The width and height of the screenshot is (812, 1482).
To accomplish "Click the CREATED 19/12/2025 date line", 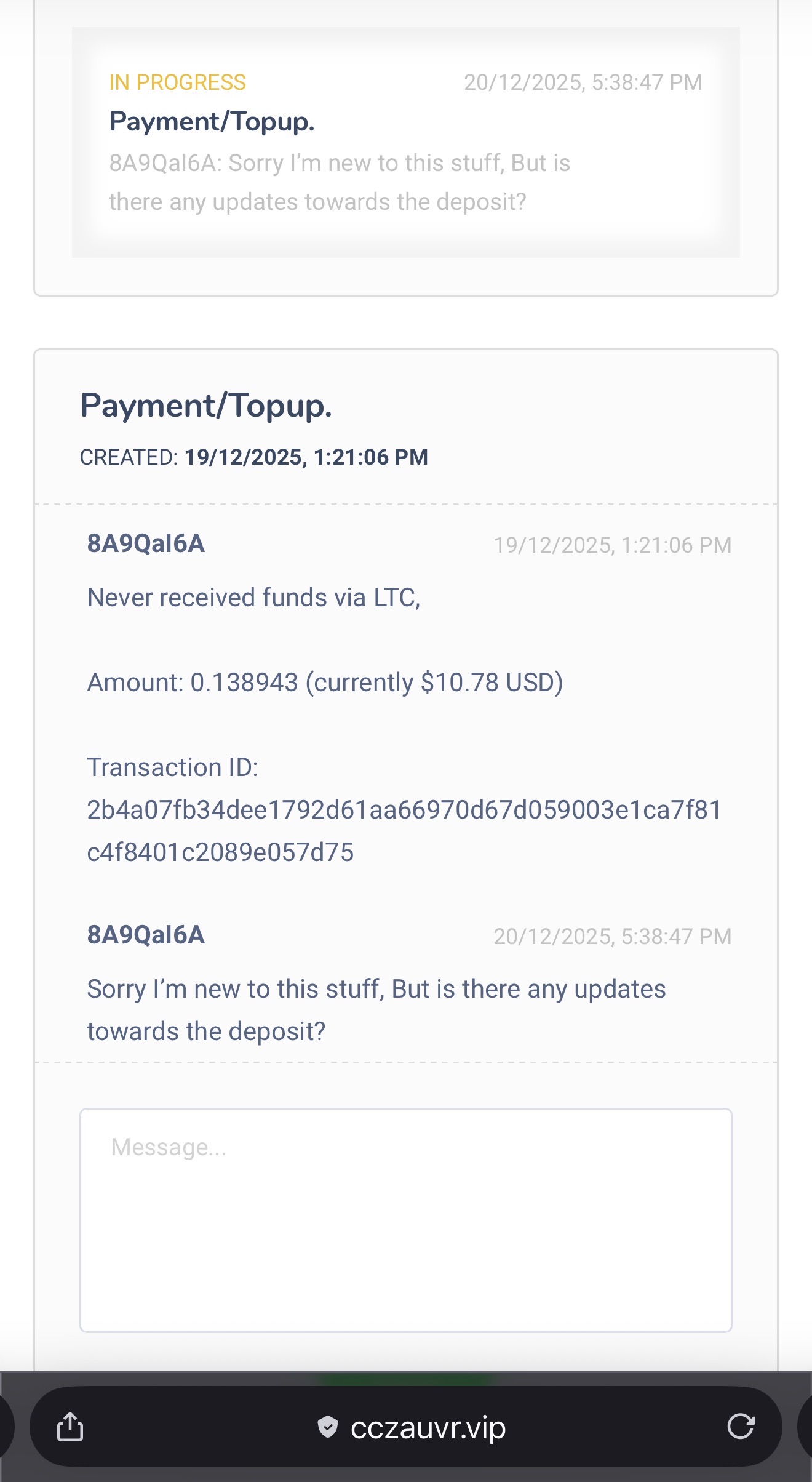I will tap(254, 457).
